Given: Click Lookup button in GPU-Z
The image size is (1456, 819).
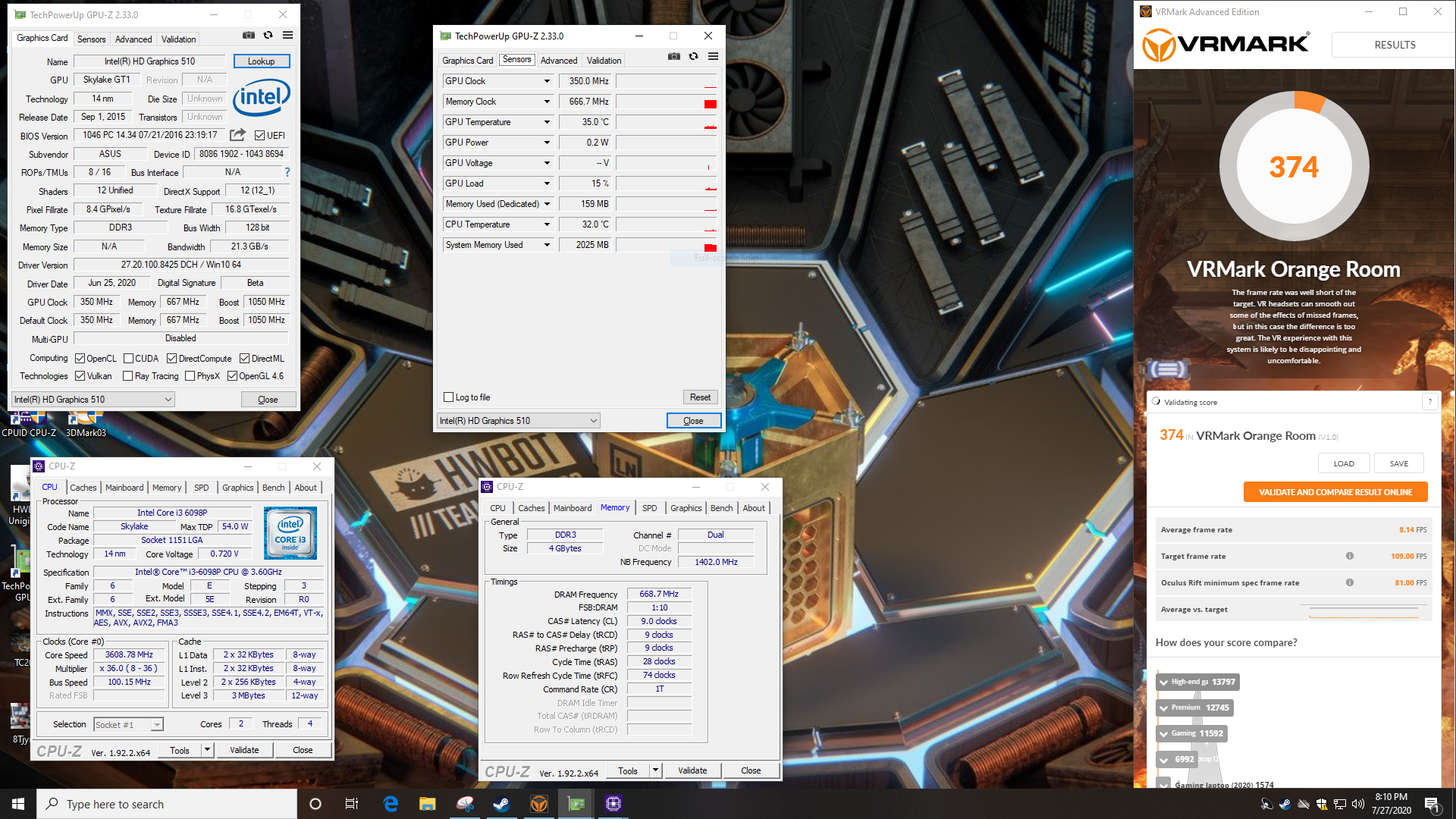Looking at the screenshot, I should tap(262, 61).
